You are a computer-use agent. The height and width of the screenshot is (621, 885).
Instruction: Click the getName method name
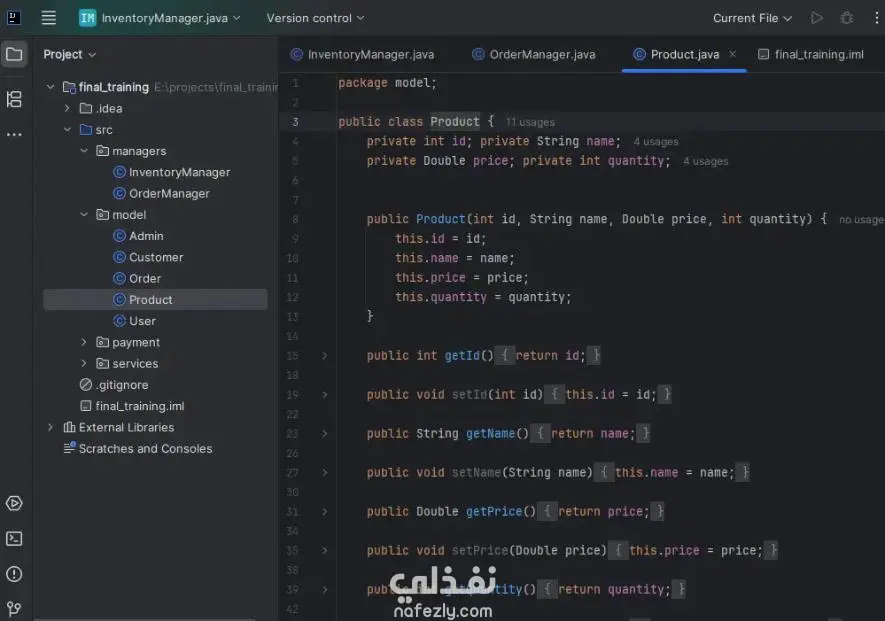(x=490, y=434)
